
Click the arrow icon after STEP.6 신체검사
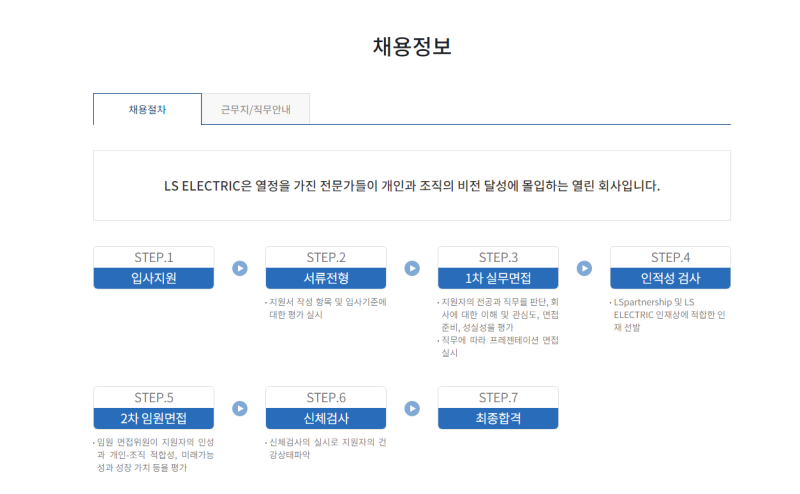pos(412,408)
